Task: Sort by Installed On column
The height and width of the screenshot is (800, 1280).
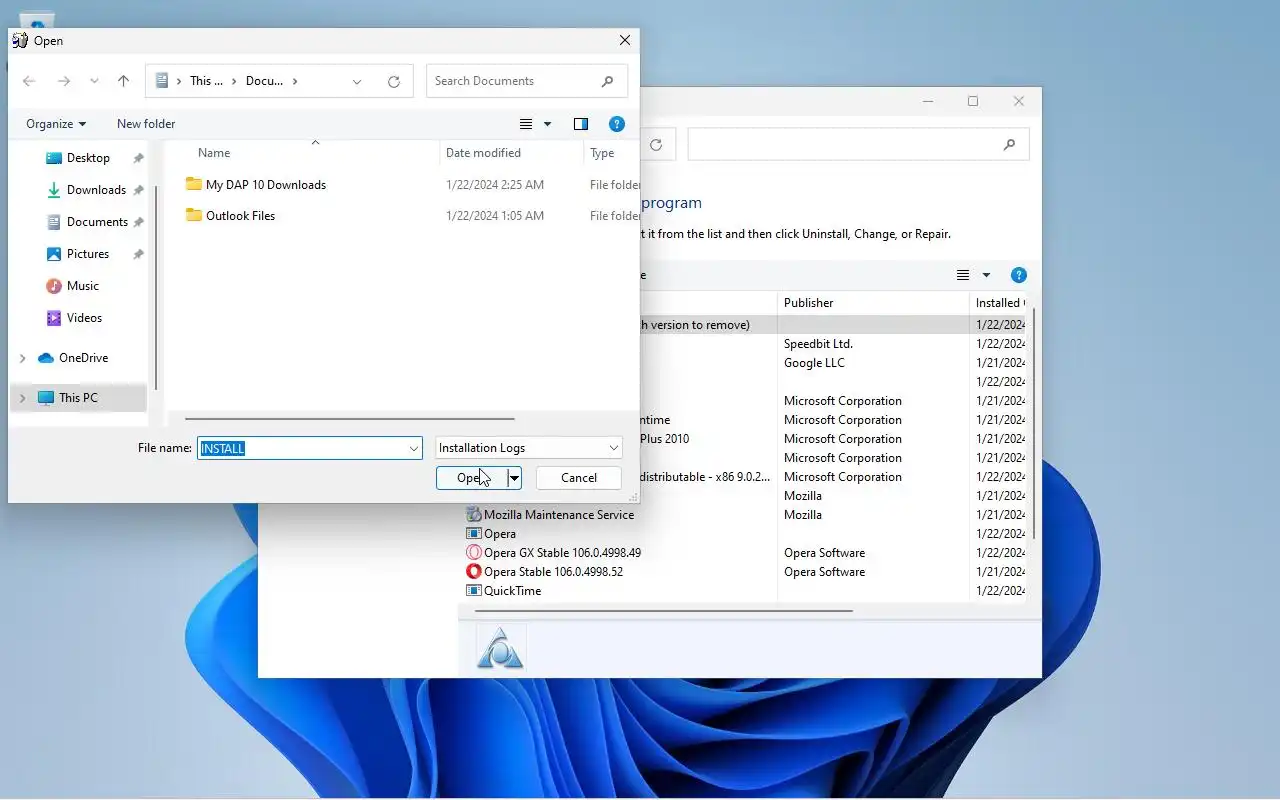Action: [998, 303]
